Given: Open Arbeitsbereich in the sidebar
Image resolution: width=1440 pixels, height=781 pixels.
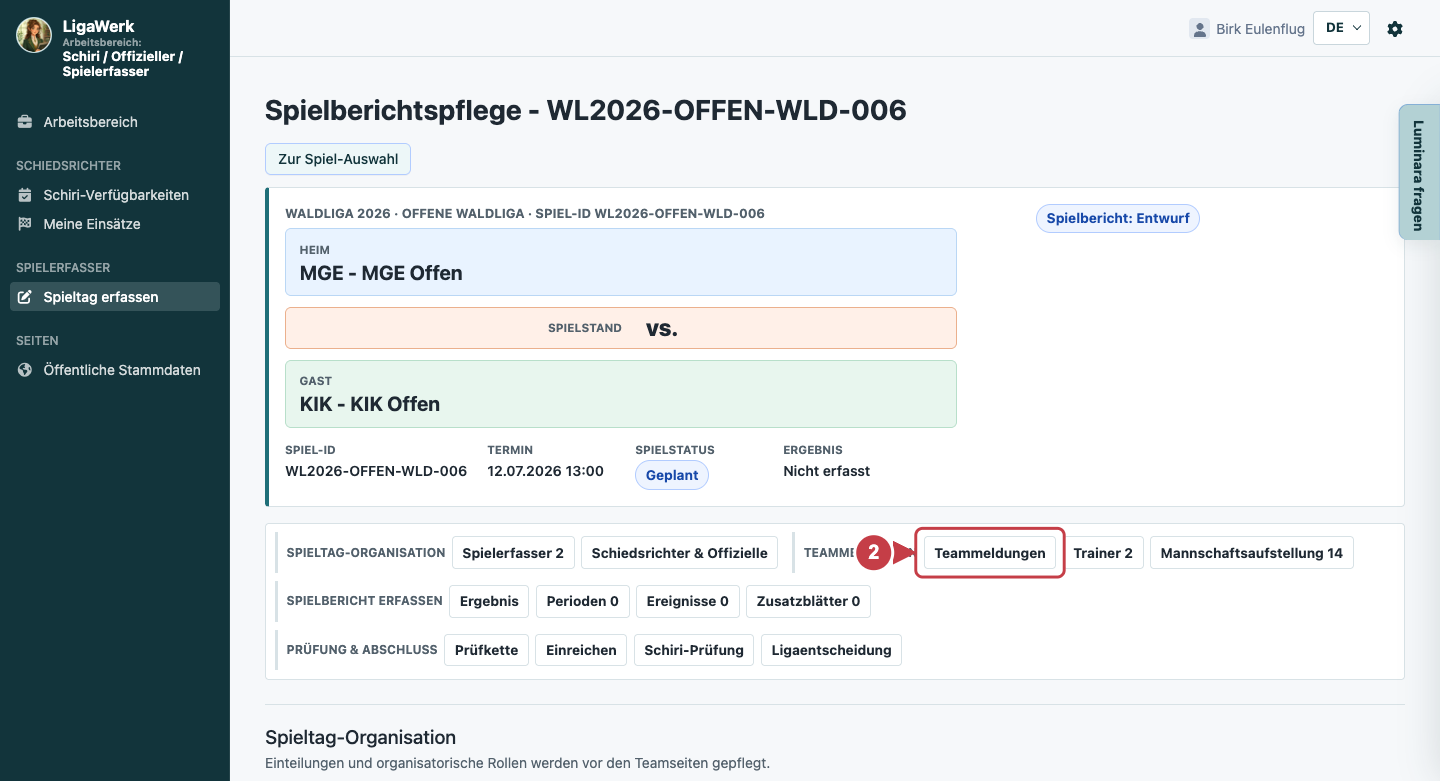Looking at the screenshot, I should (115, 122).
